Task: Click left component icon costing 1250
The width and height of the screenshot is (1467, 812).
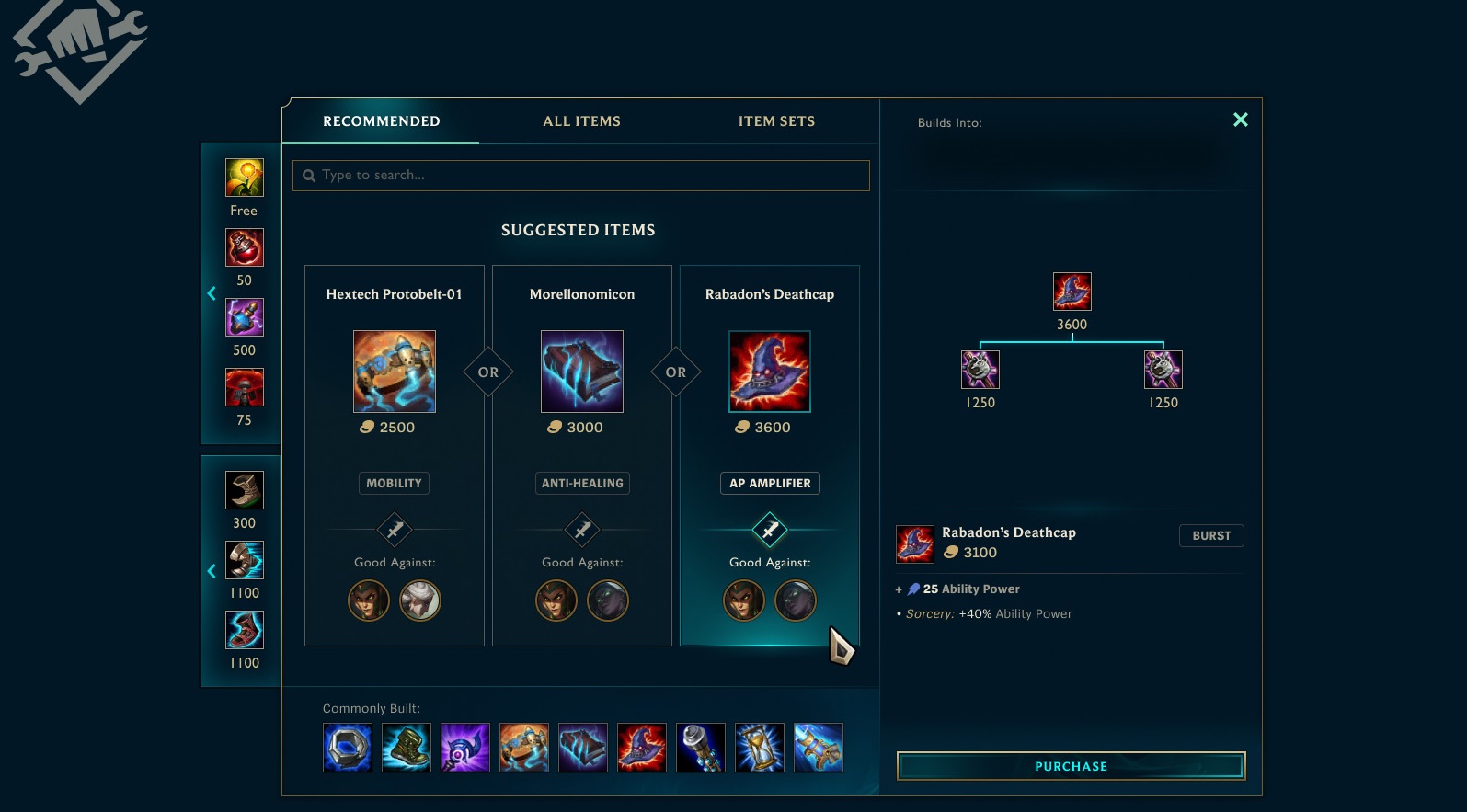Action: [980, 370]
